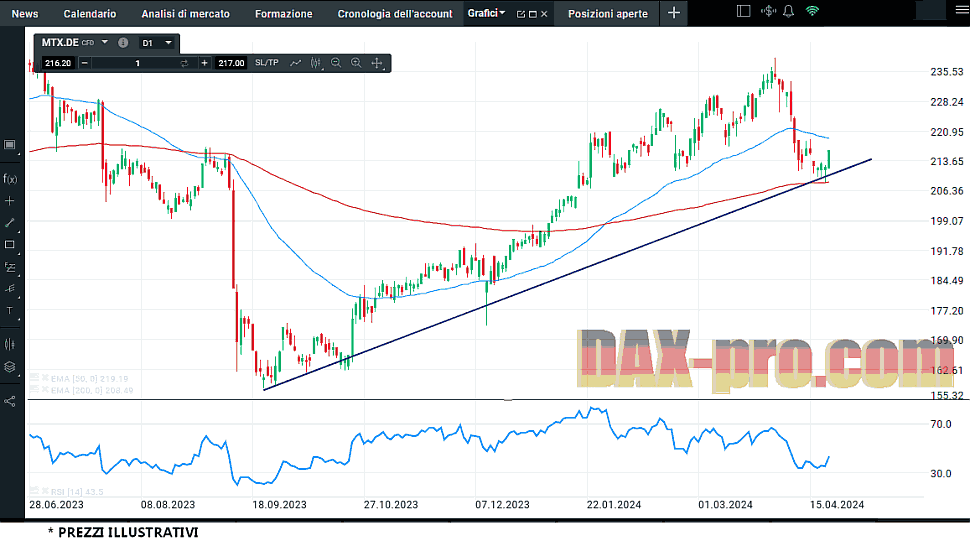Select the pitchfork drawing tool
This screenshot has height=541, width=970.
point(9,289)
